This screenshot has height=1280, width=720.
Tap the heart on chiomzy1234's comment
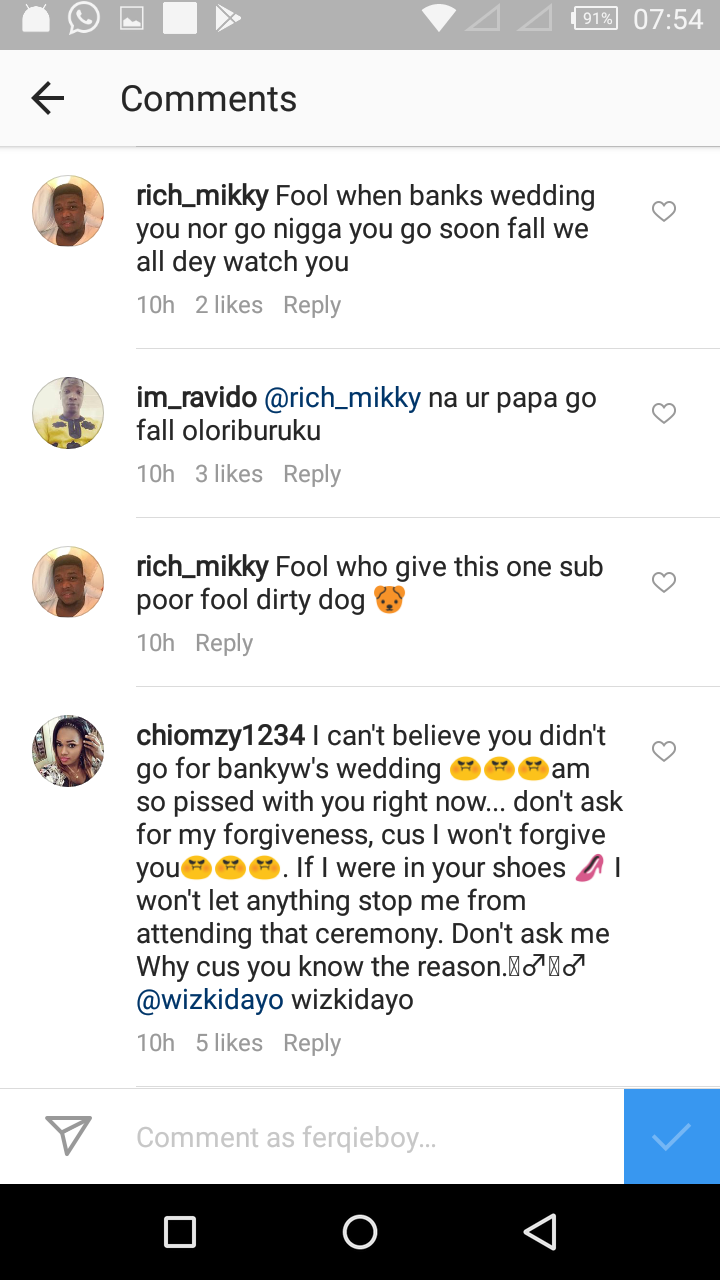pos(664,751)
